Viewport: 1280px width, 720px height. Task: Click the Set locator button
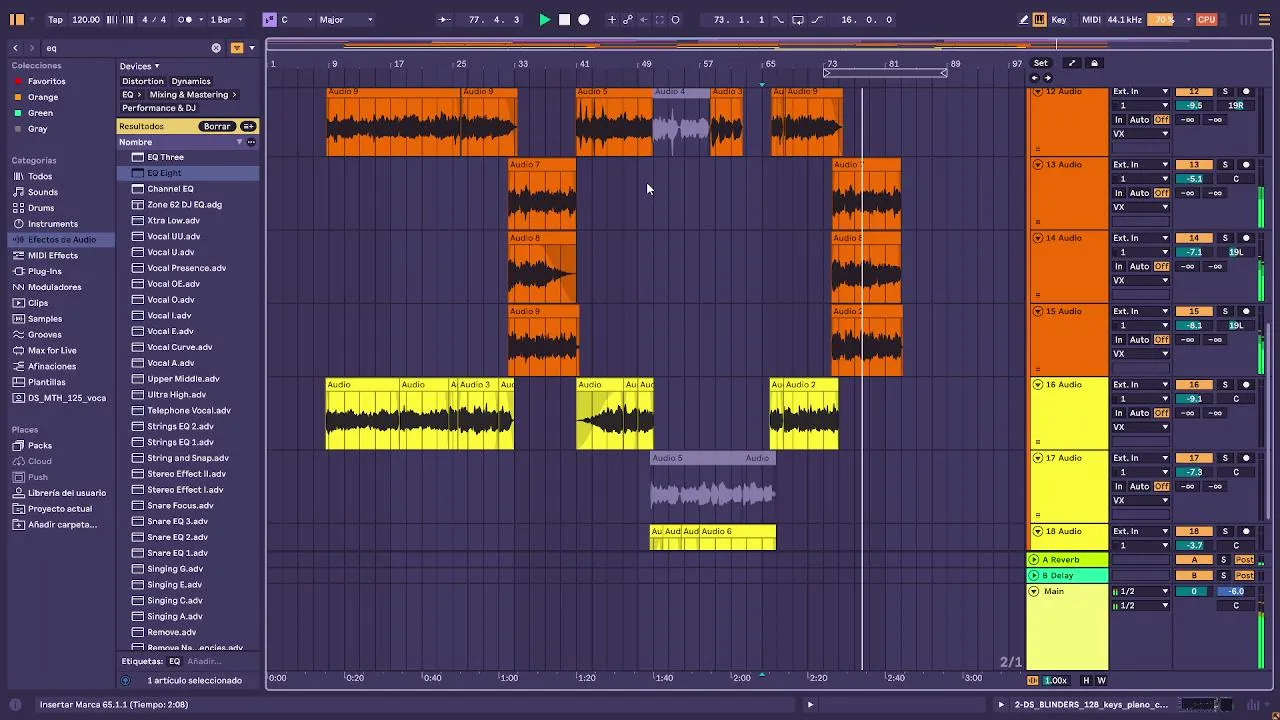point(1041,63)
